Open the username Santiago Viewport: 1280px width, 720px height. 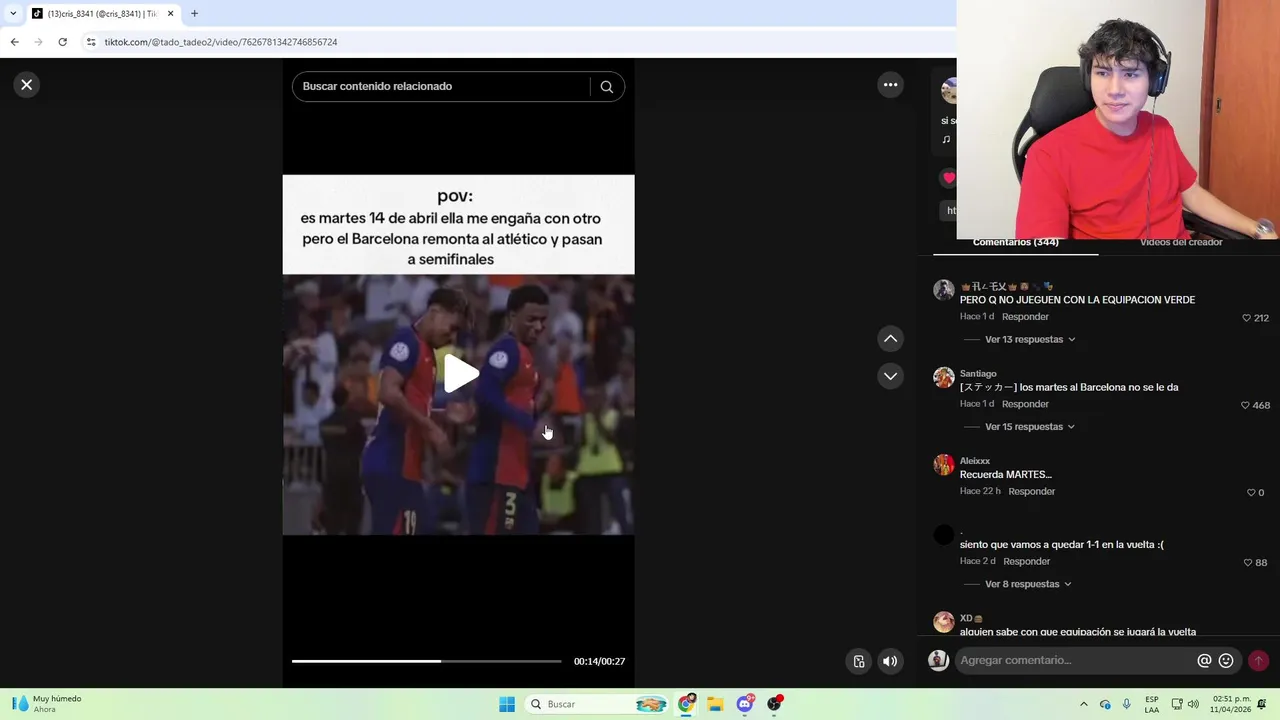978,373
